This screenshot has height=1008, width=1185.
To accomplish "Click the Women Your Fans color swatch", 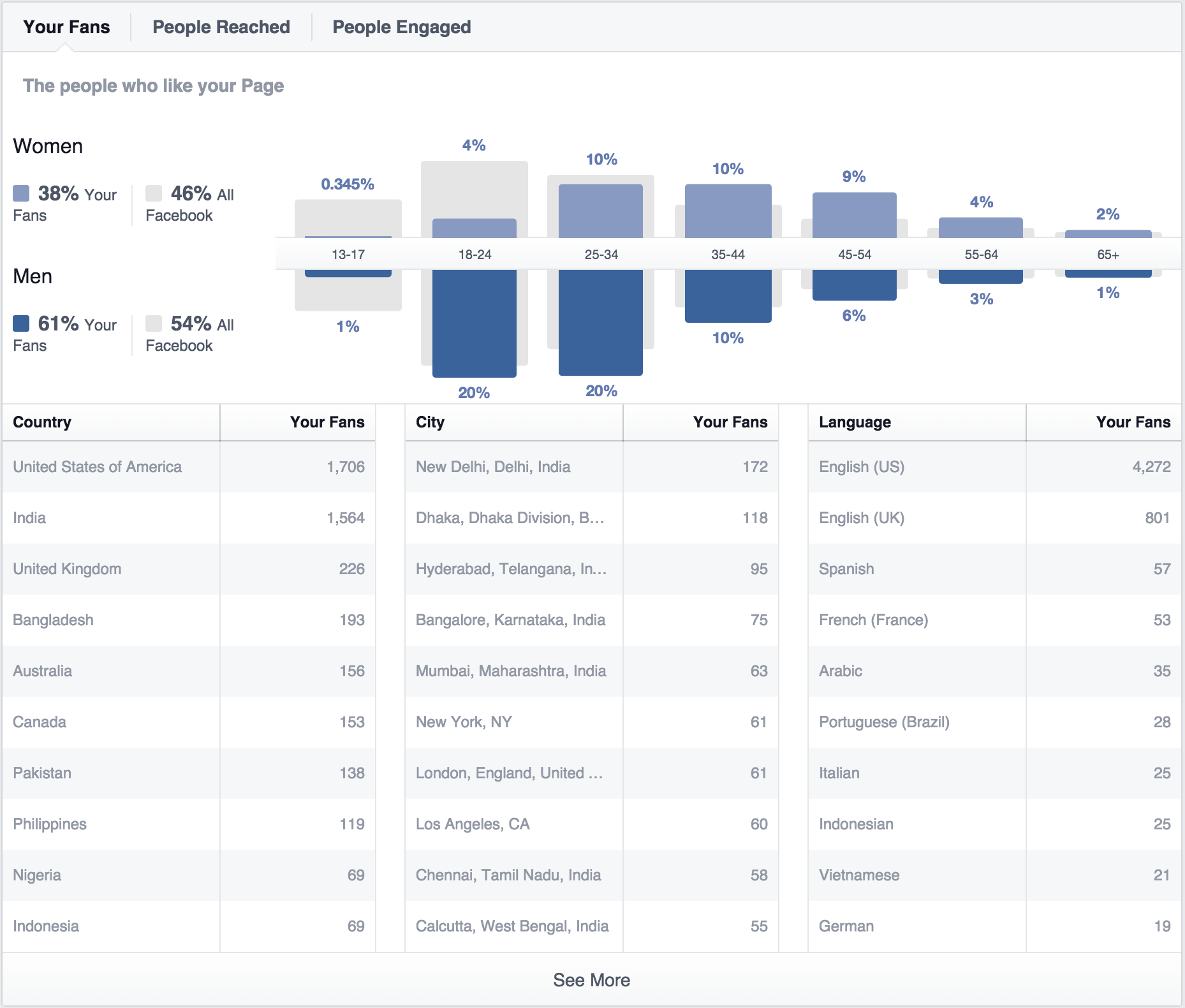I will 21,193.
